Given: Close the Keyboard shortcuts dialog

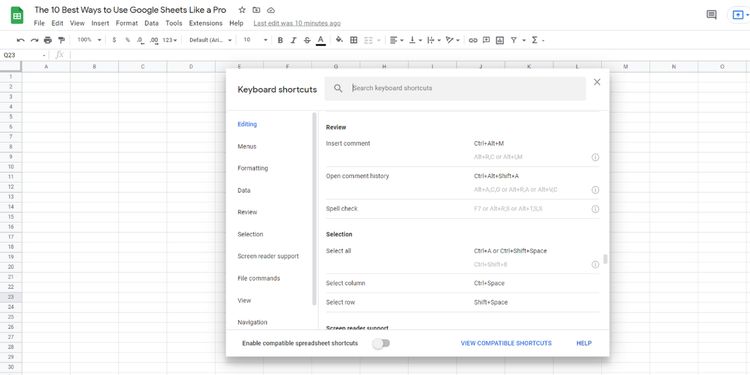Looking at the screenshot, I should pos(597,82).
